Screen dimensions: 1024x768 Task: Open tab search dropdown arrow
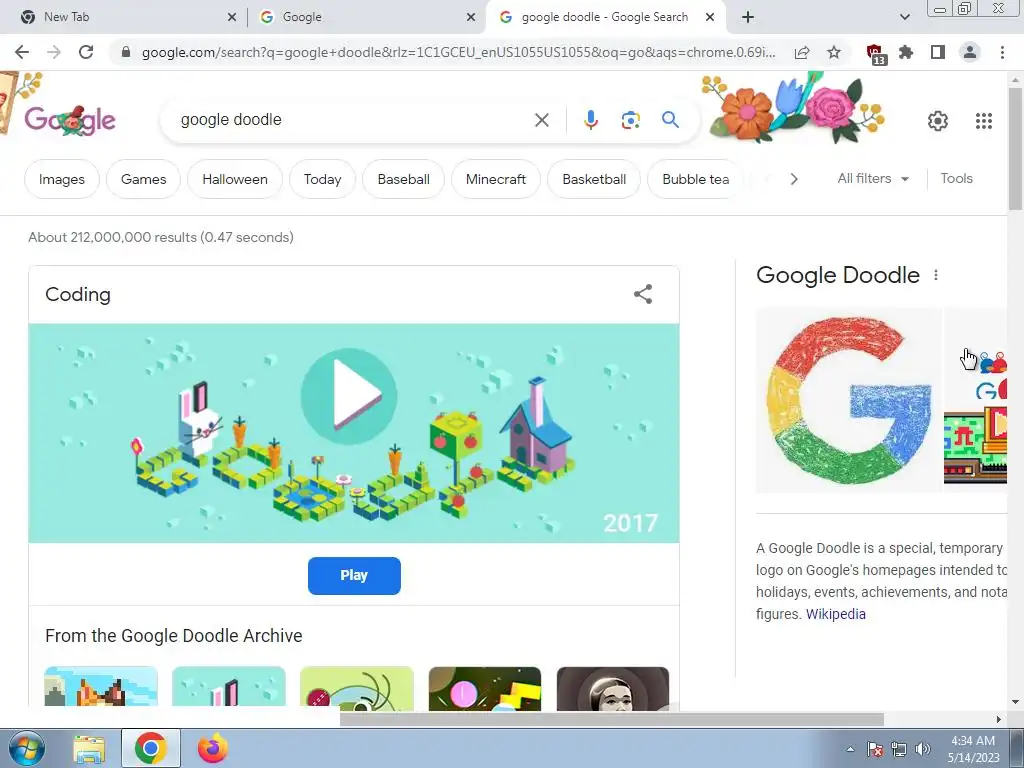click(904, 17)
